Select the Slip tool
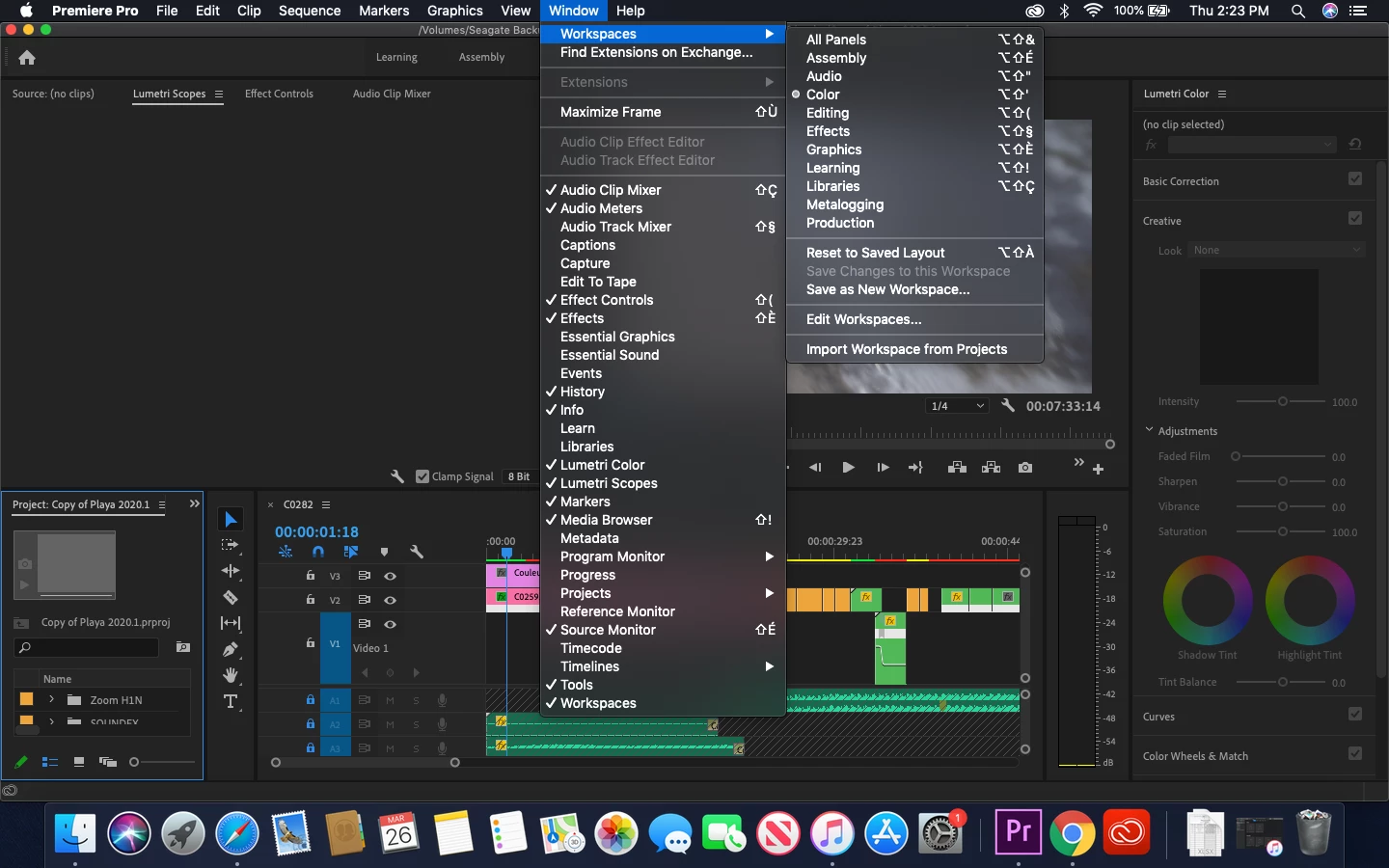This screenshot has width=1389, height=868. [x=231, y=623]
